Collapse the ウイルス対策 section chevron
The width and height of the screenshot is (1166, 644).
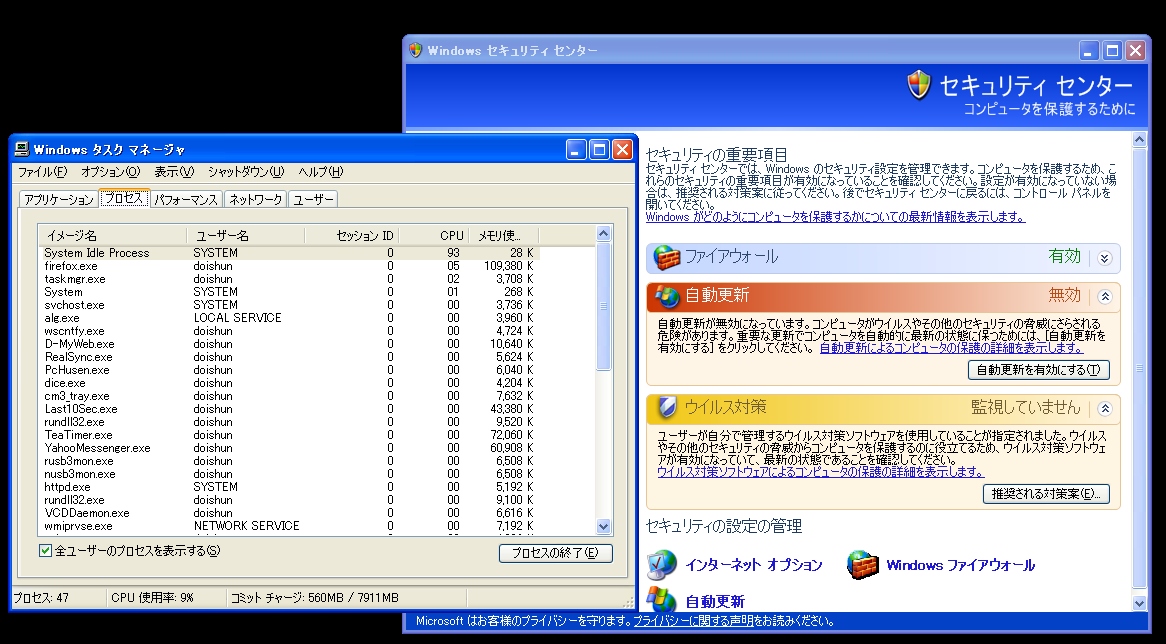coord(1104,408)
